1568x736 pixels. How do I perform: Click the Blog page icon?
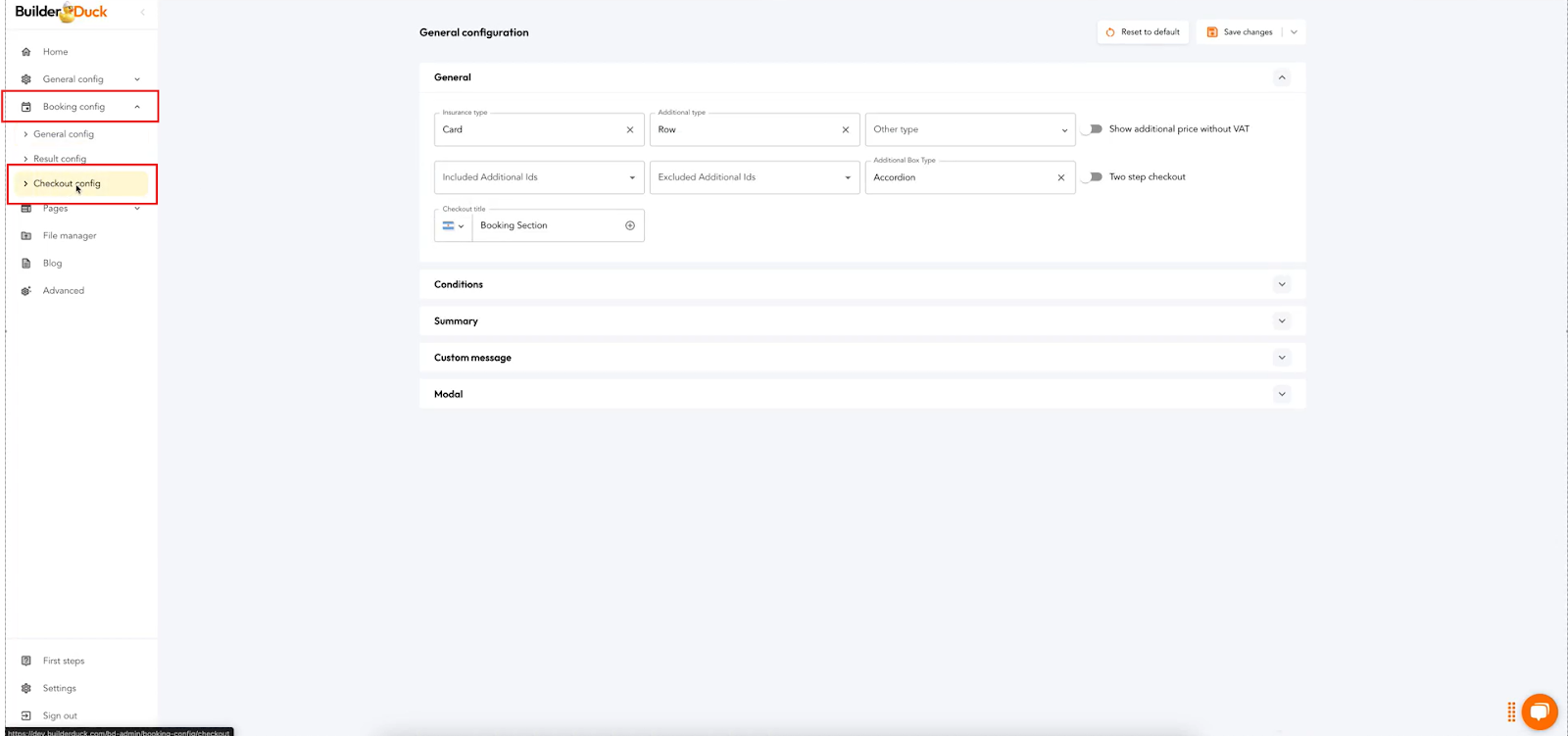pyautogui.click(x=26, y=264)
